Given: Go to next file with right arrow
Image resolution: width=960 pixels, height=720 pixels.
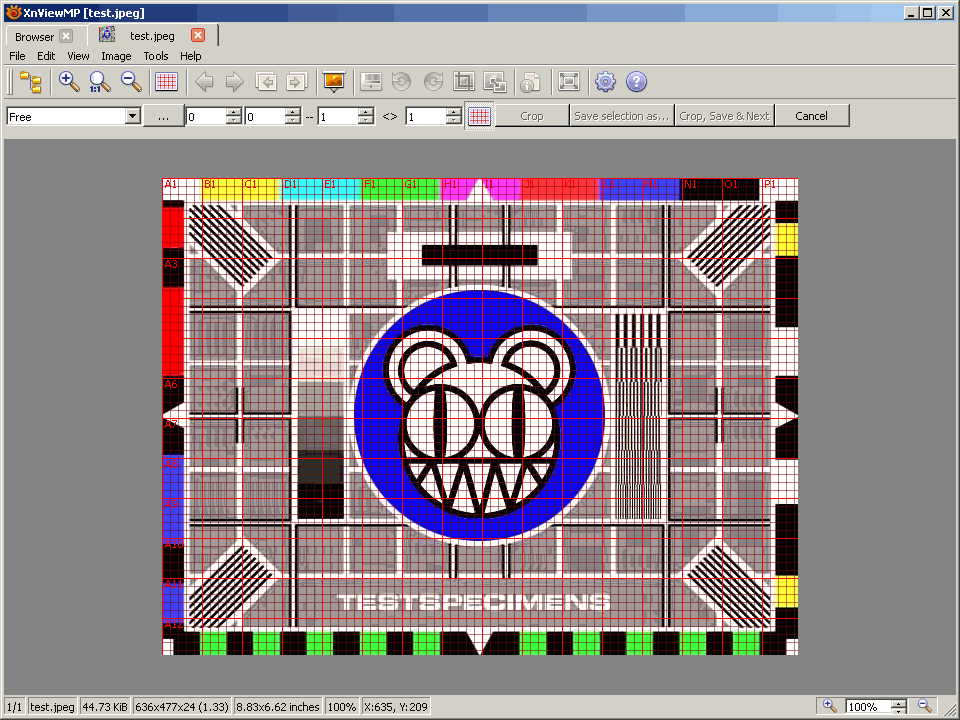Looking at the screenshot, I should point(234,81).
